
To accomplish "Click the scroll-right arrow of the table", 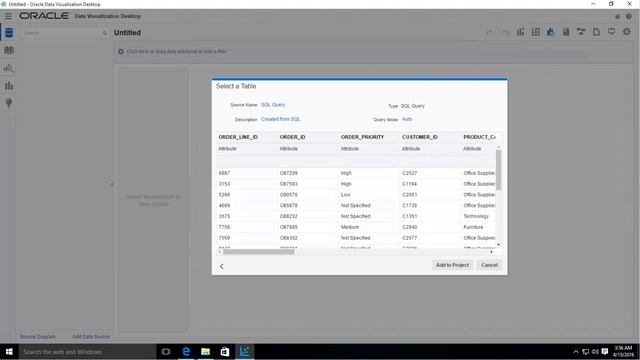I will click(491, 252).
